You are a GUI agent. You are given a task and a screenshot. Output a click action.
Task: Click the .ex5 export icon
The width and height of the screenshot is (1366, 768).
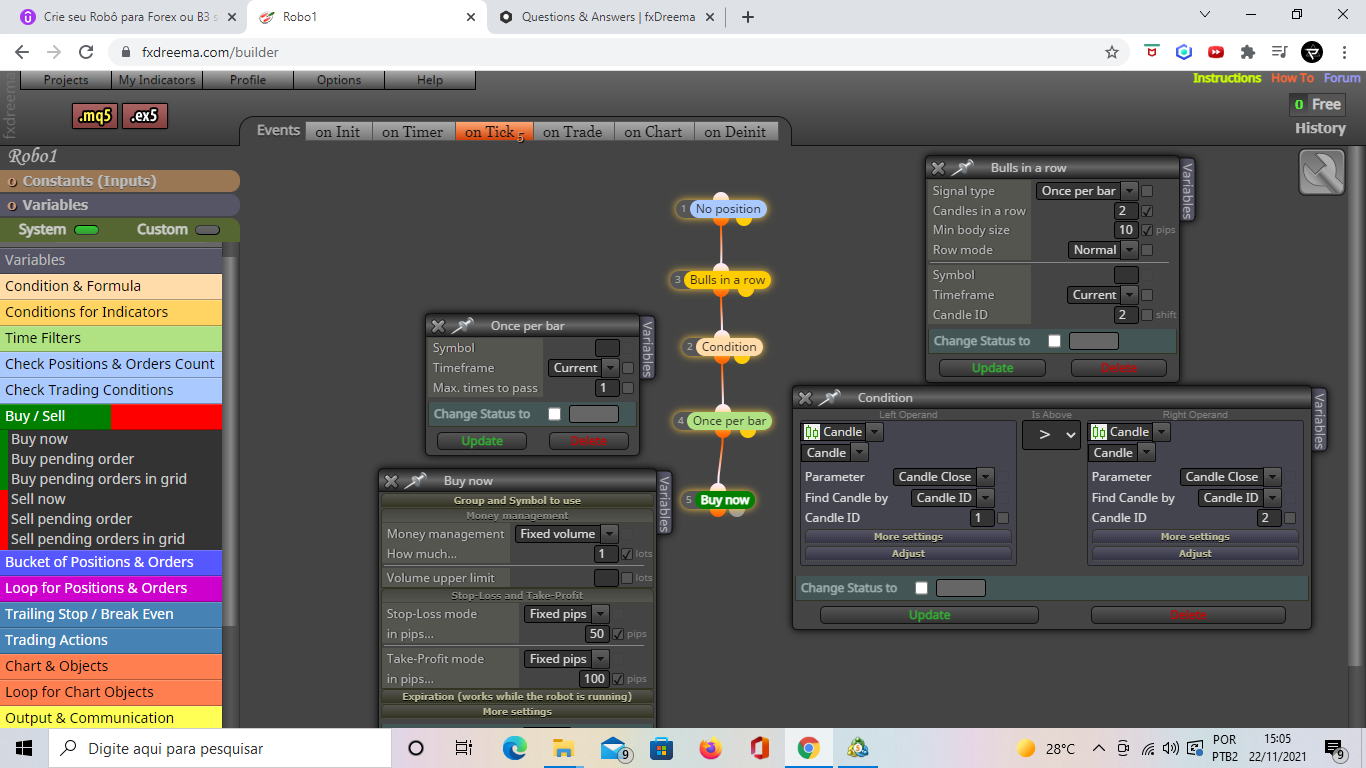145,116
